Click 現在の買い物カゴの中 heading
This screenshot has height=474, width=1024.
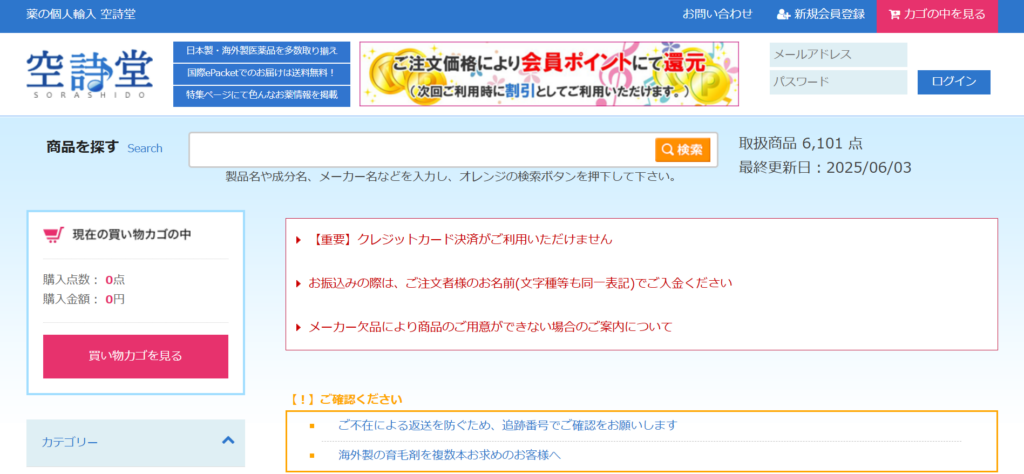tap(131, 235)
